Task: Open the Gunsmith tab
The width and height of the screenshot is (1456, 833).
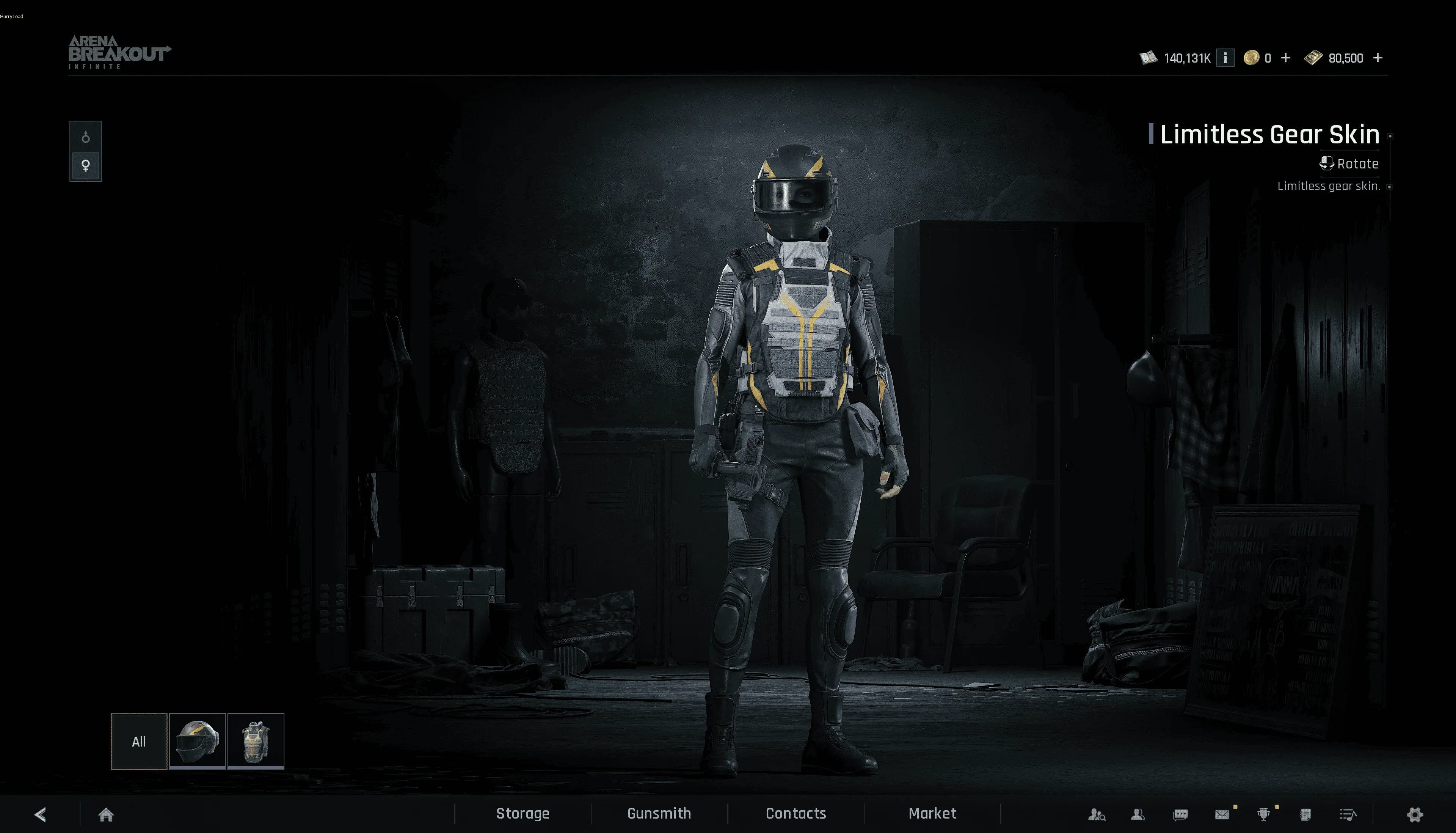Action: (x=659, y=814)
